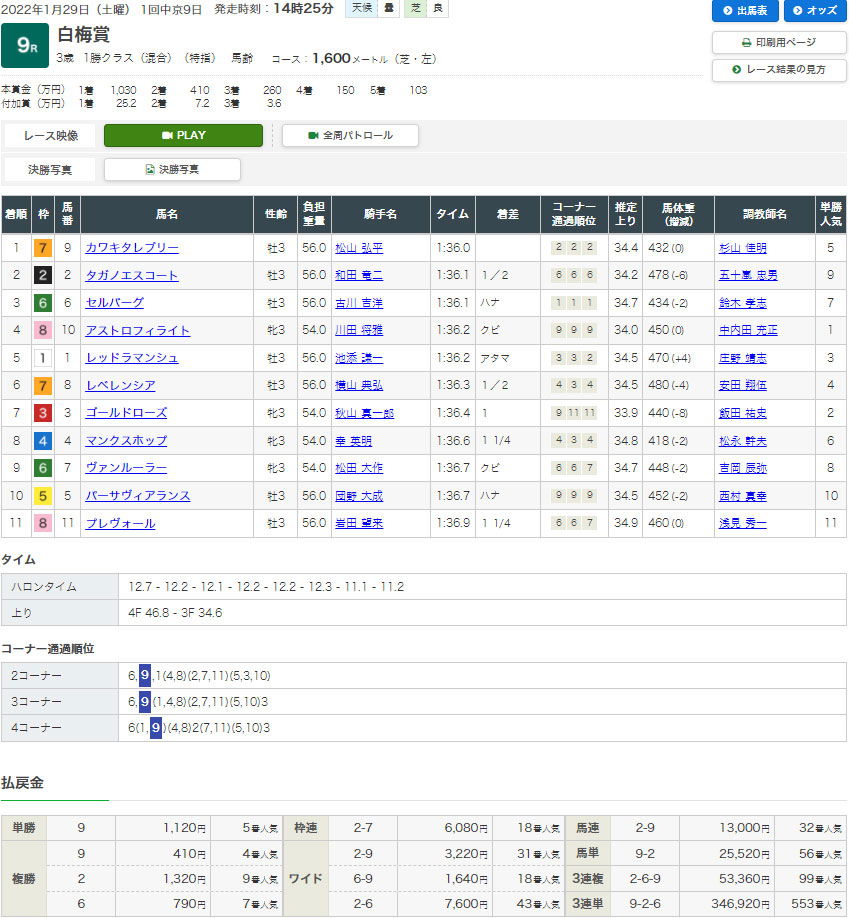Open jockey 和田 竜二 profile
This screenshot has width=849, height=918.
coord(359,275)
